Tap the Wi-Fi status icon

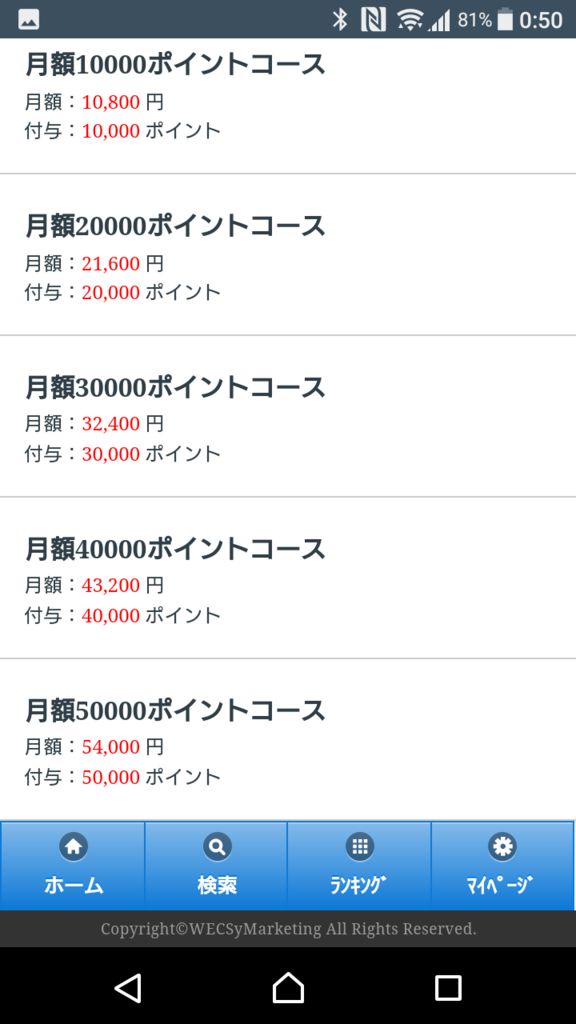tap(409, 20)
